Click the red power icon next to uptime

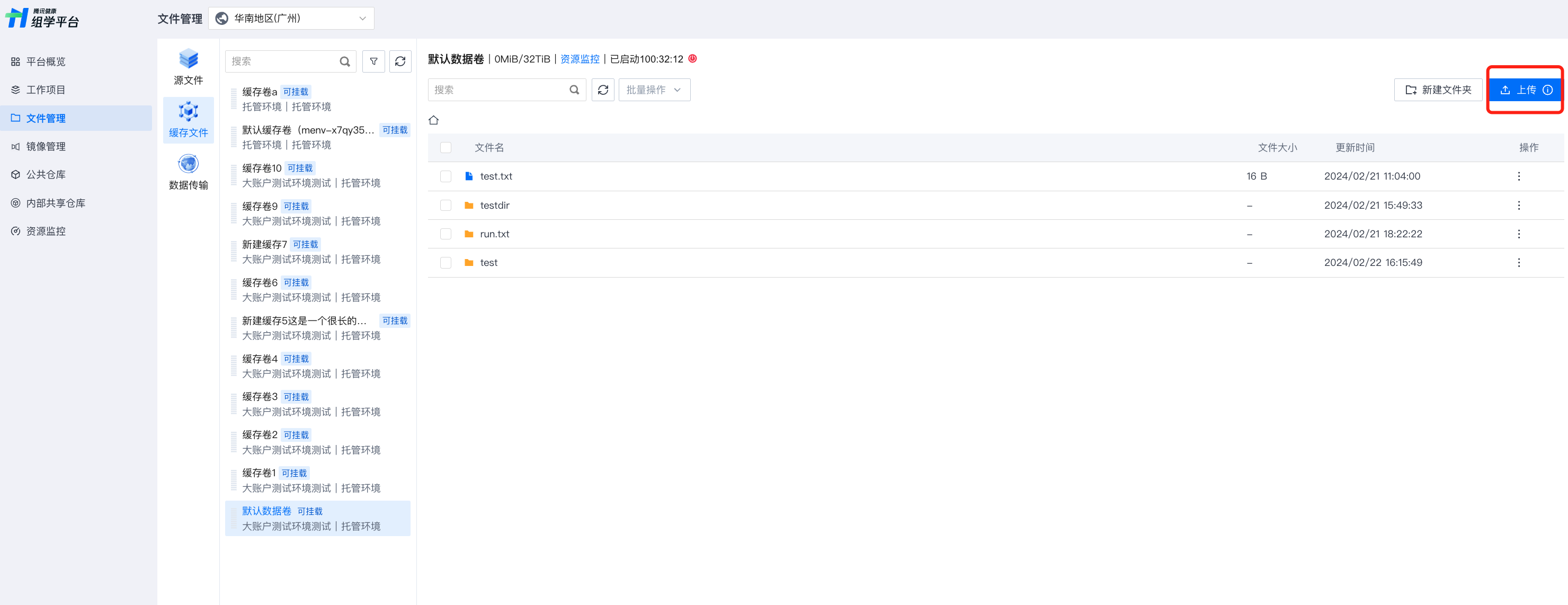click(692, 59)
